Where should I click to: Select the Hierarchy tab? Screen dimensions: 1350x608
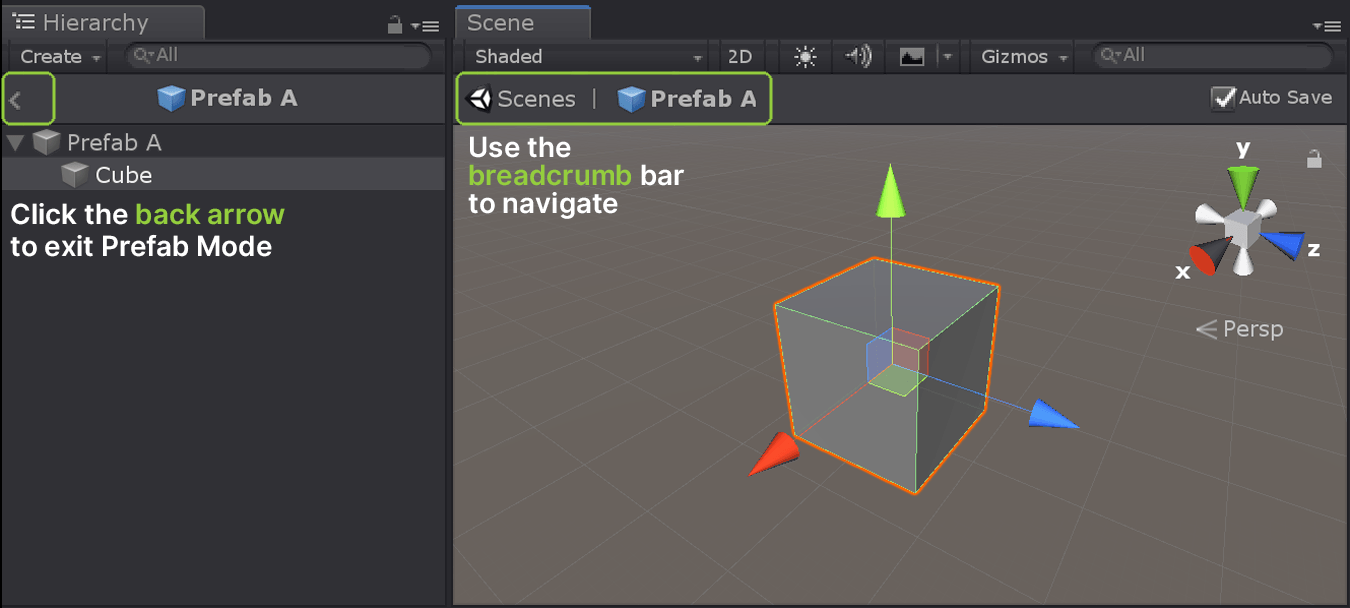[x=94, y=23]
